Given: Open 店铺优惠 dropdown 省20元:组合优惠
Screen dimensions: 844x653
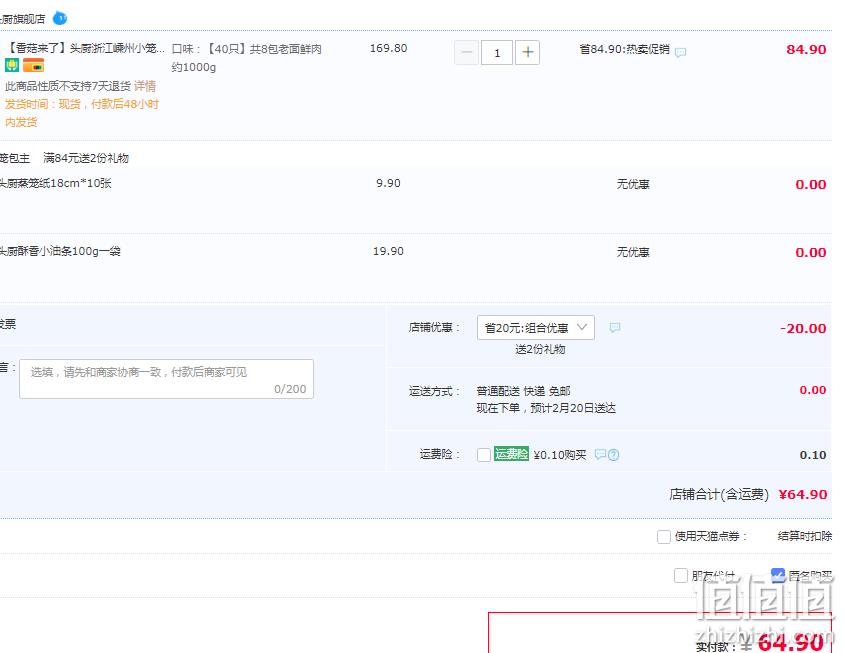Looking at the screenshot, I should point(536,327).
